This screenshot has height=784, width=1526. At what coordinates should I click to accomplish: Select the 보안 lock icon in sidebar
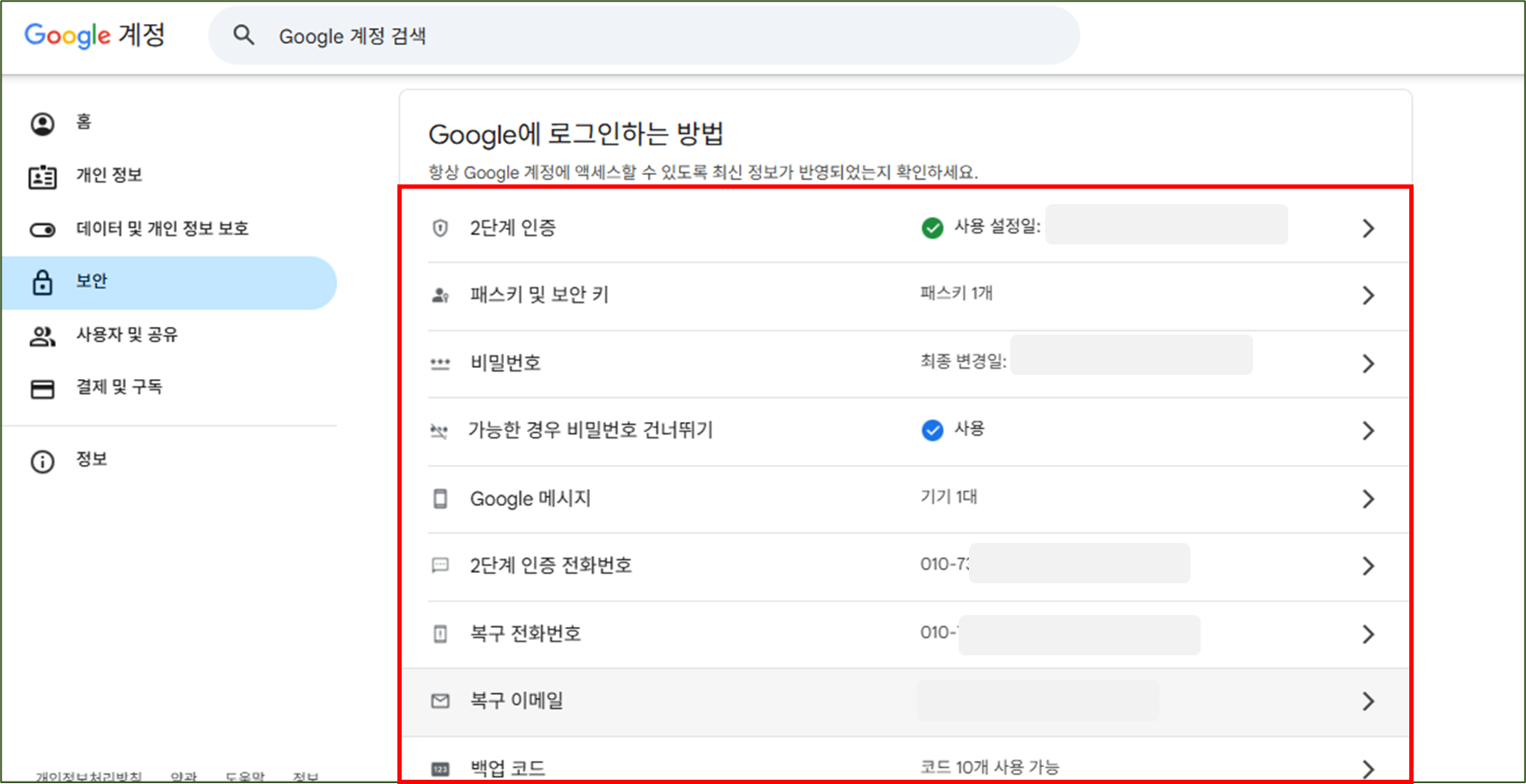[x=43, y=281]
